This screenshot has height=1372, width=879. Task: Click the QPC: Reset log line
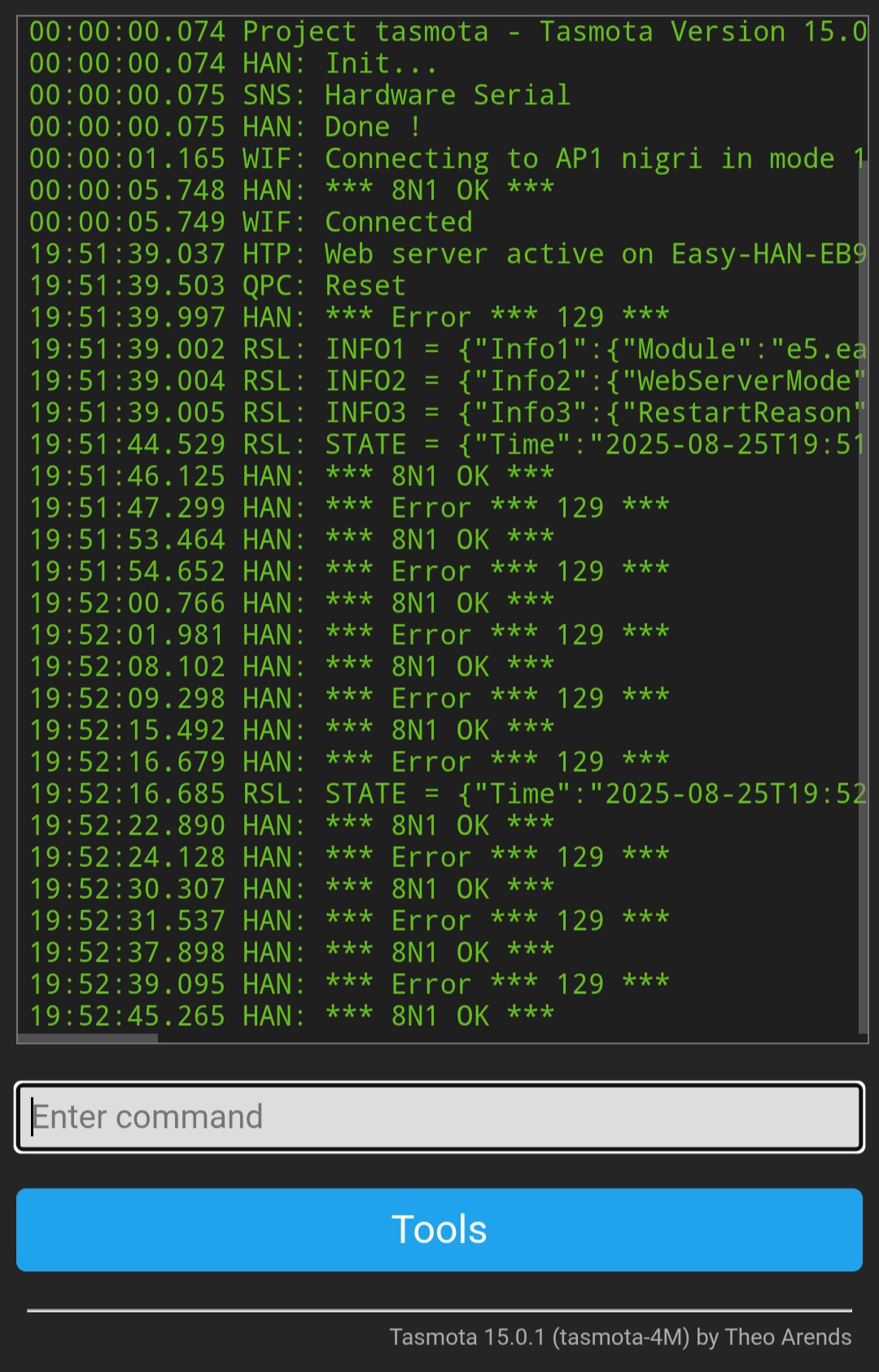[217, 286]
